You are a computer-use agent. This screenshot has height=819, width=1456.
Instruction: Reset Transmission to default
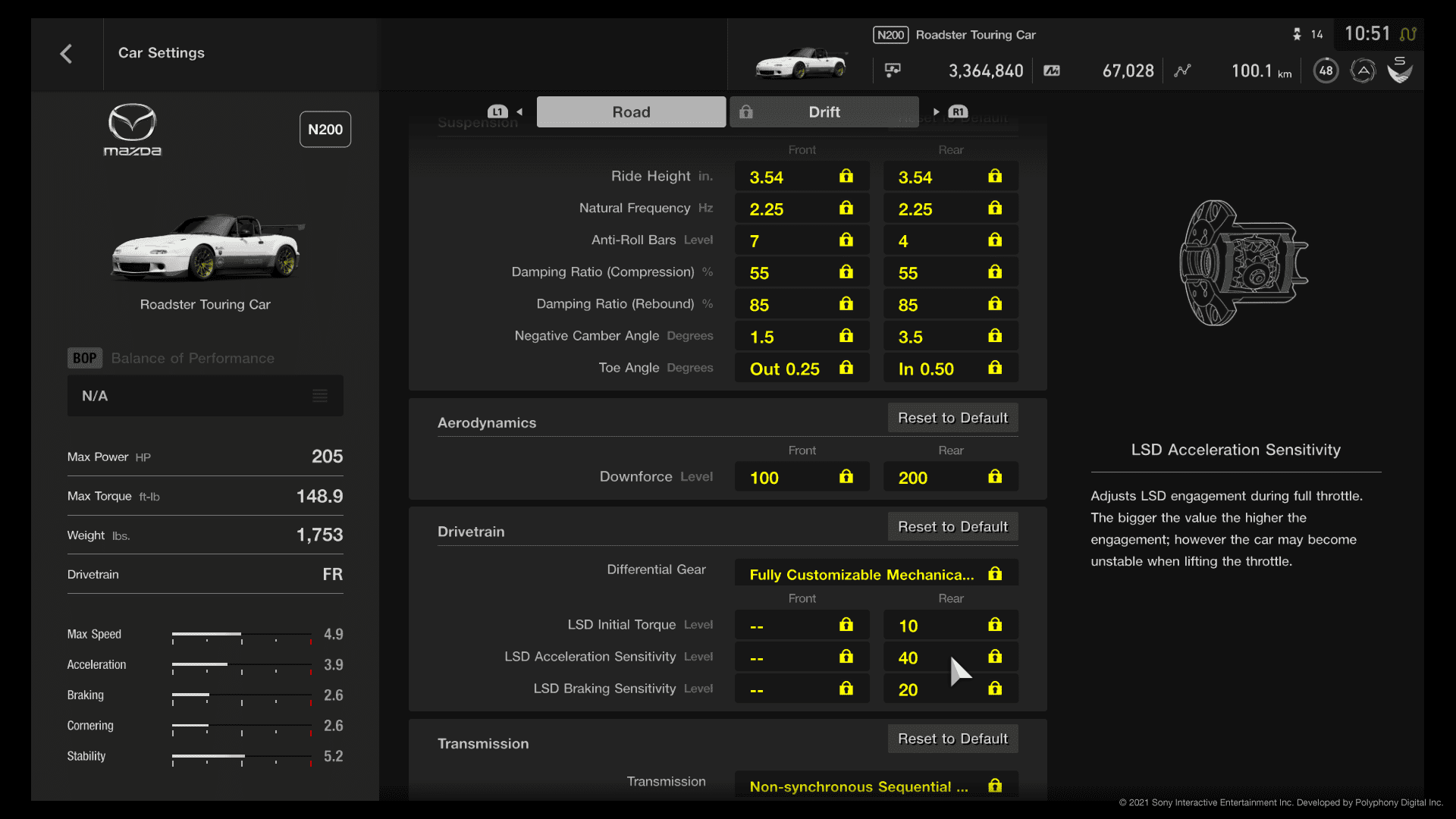tap(952, 739)
